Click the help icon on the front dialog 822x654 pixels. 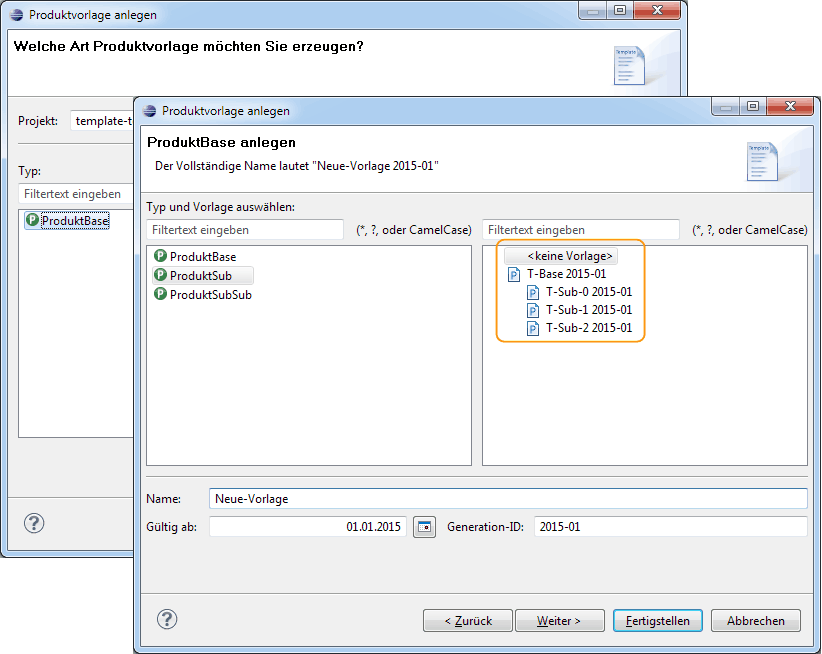tap(167, 620)
